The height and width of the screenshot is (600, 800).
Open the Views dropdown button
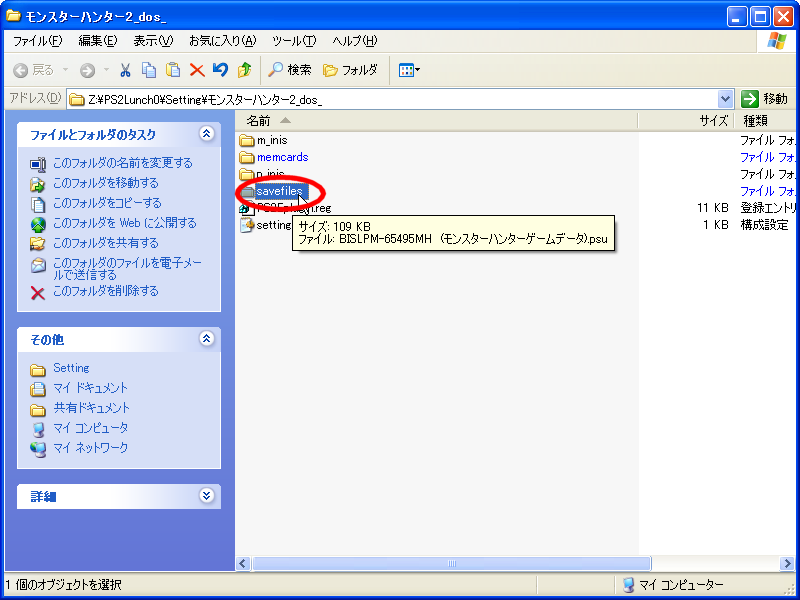pyautogui.click(x=409, y=70)
